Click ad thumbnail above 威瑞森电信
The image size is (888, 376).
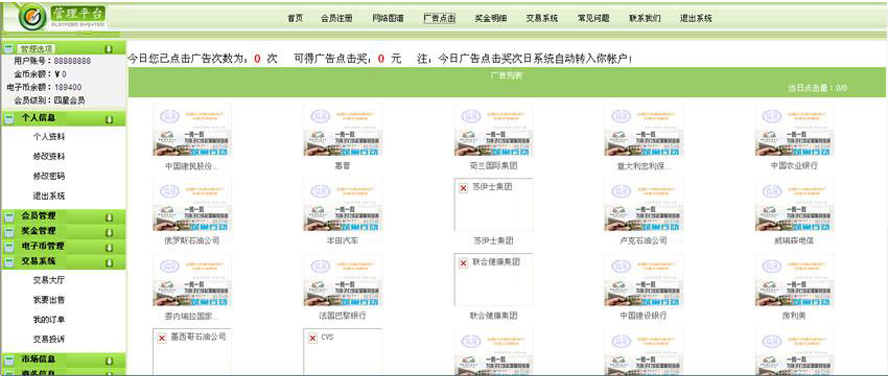click(x=795, y=204)
